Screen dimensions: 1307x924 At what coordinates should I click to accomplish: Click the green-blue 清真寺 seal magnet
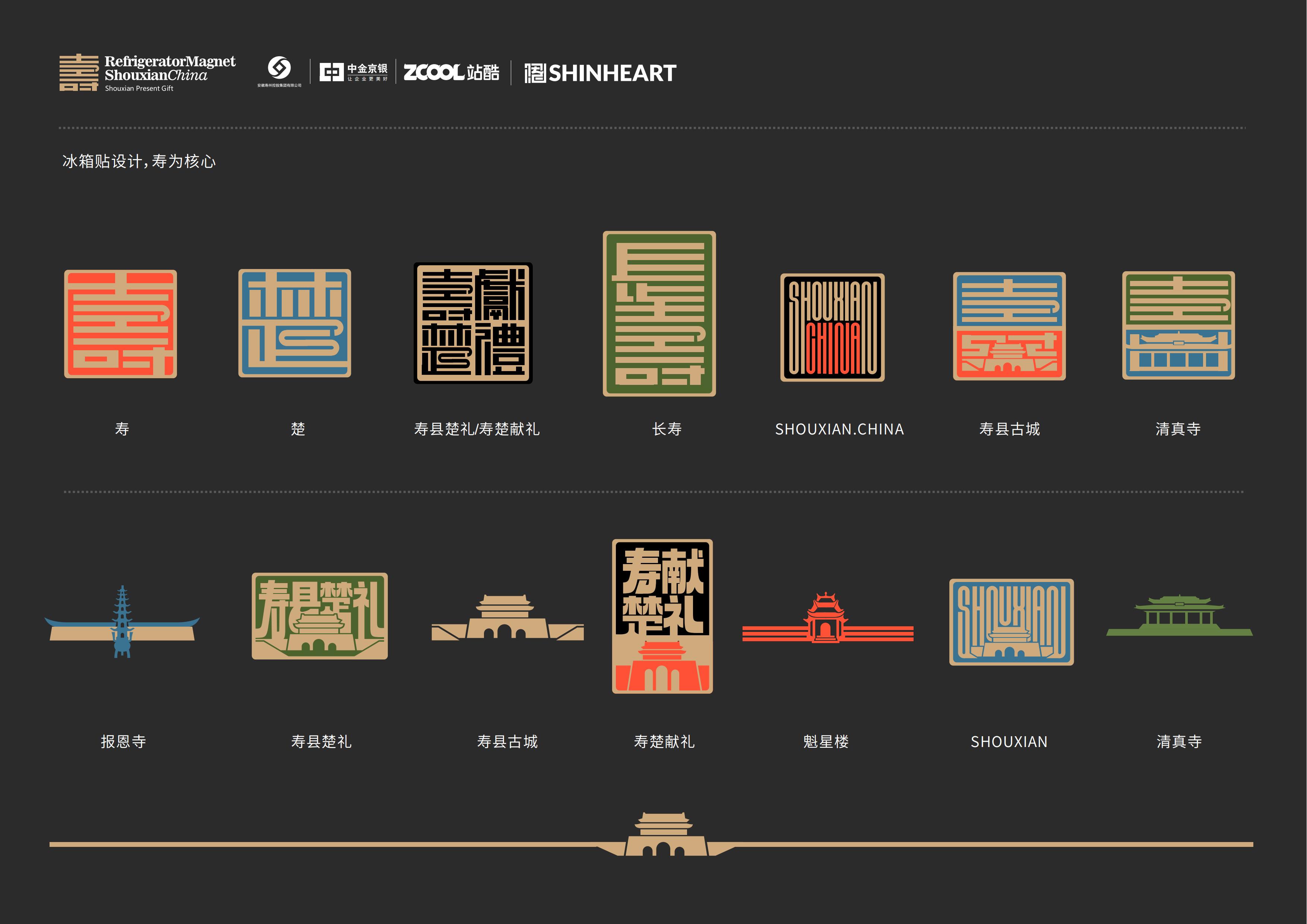[1178, 325]
